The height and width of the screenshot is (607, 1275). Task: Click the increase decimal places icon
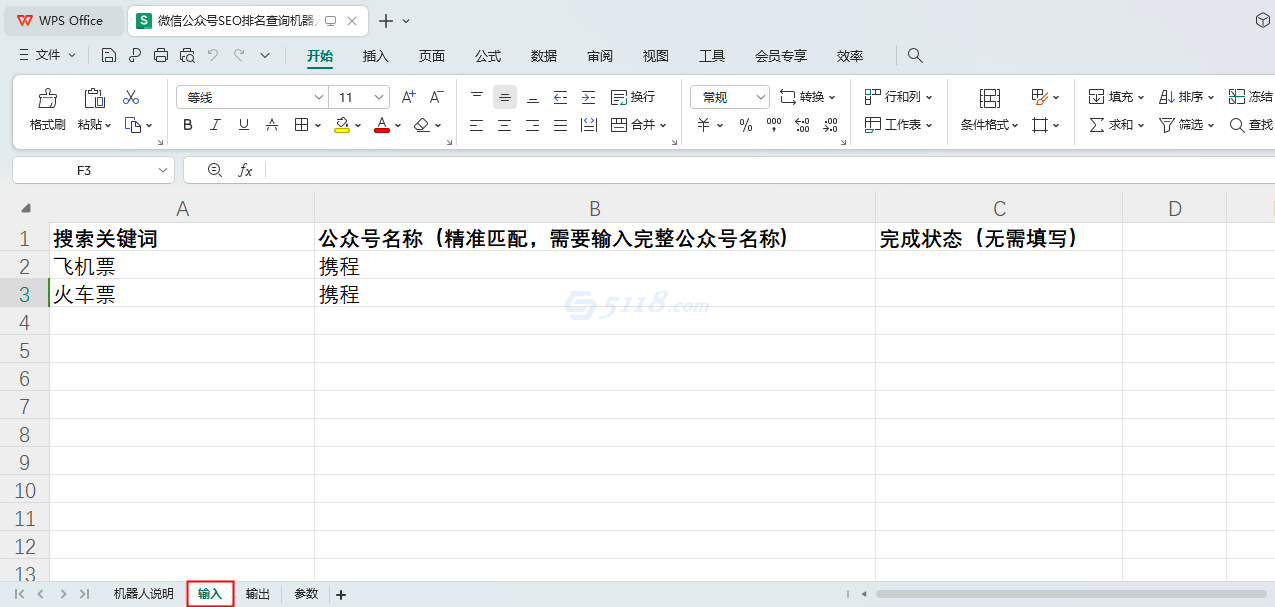click(802, 124)
